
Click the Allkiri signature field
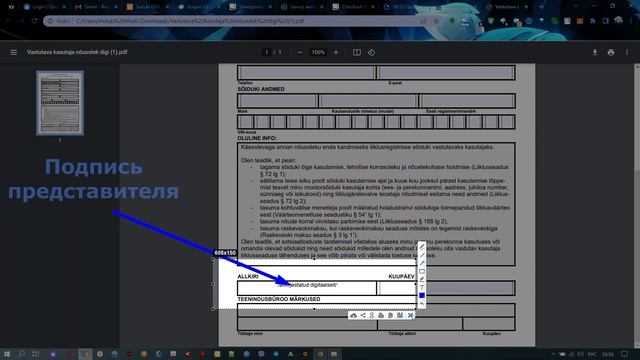coord(307,288)
